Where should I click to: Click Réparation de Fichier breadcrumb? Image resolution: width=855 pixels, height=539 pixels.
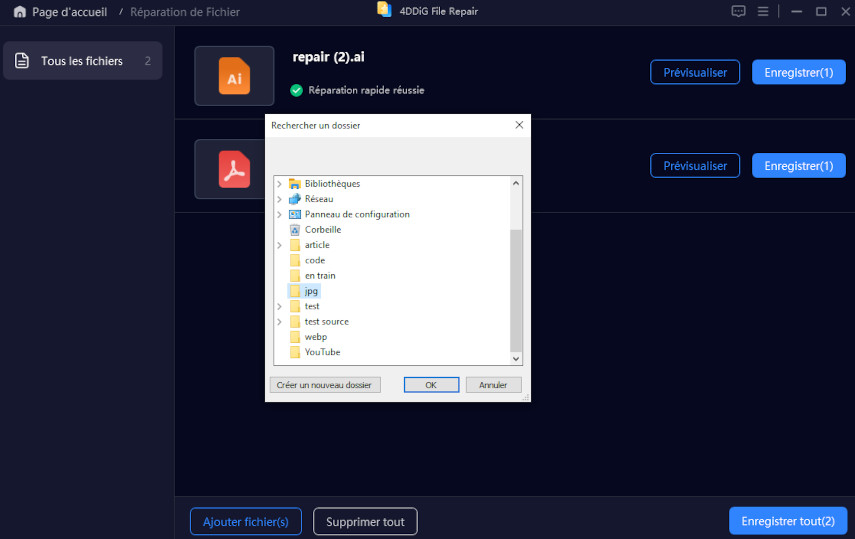point(185,11)
